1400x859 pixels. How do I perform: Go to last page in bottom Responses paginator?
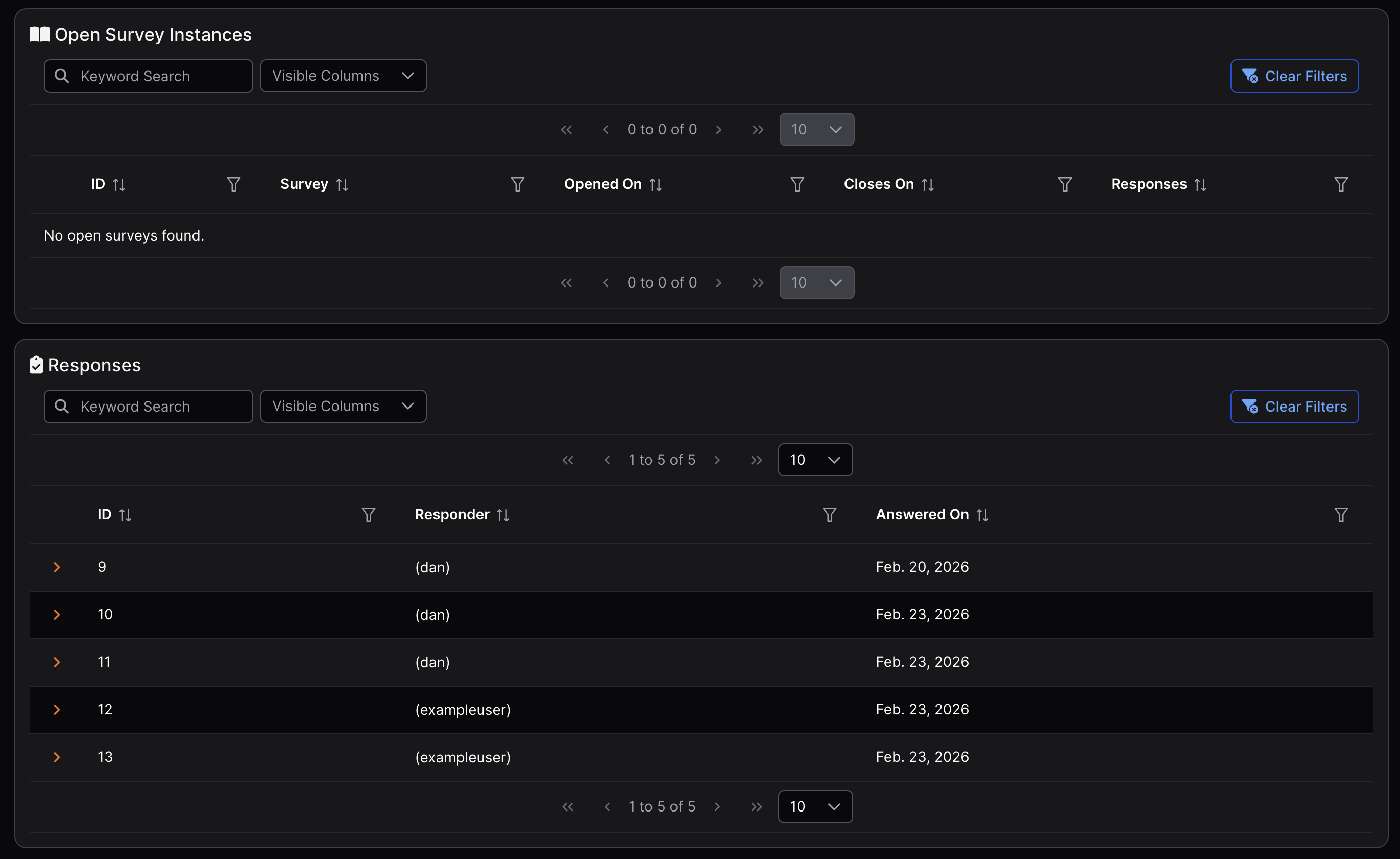click(756, 807)
